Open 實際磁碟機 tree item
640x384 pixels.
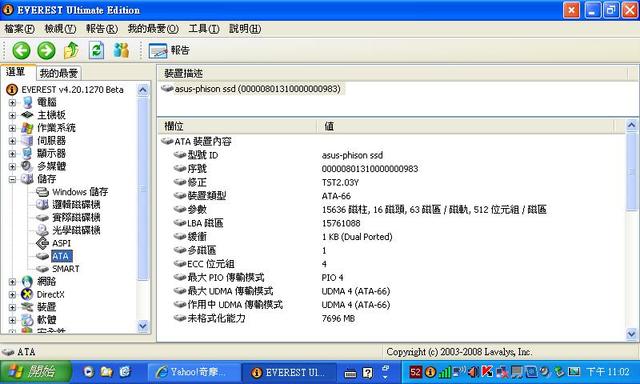point(68,218)
